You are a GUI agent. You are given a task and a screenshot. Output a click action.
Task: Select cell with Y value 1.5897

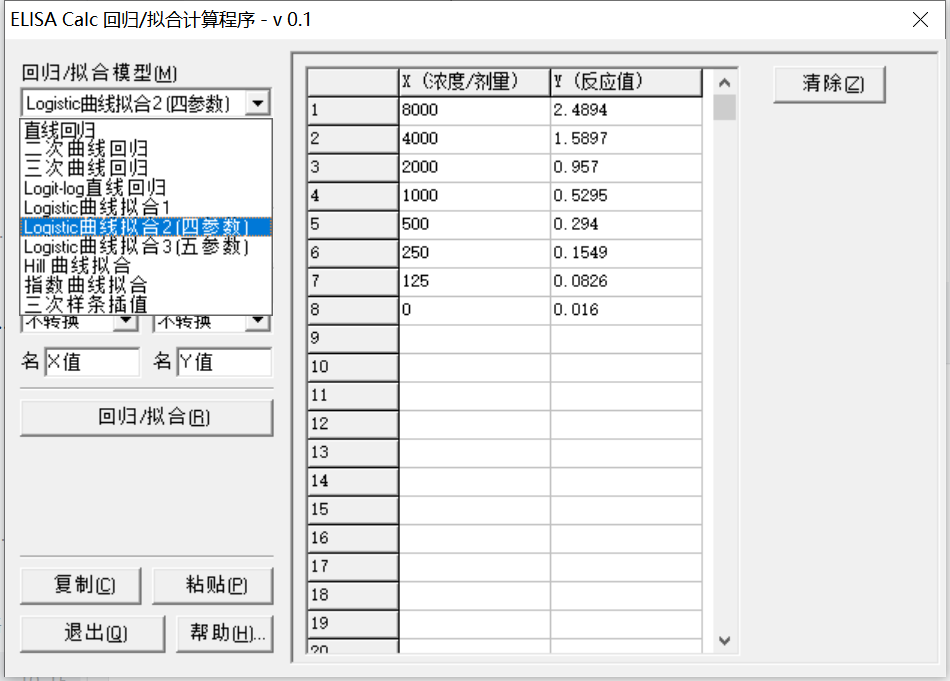point(626,139)
